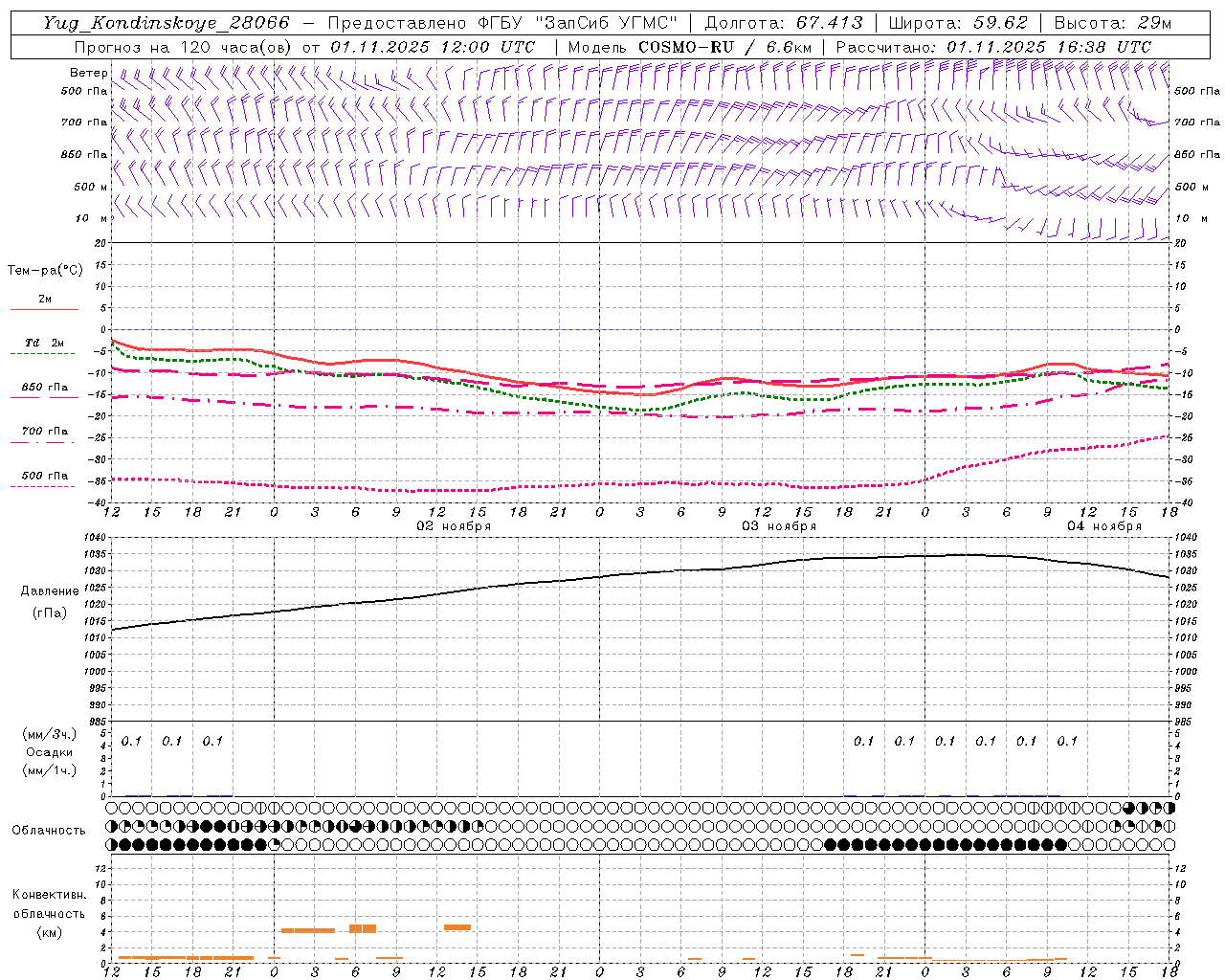Click the Ветер panel label

pos(88,73)
